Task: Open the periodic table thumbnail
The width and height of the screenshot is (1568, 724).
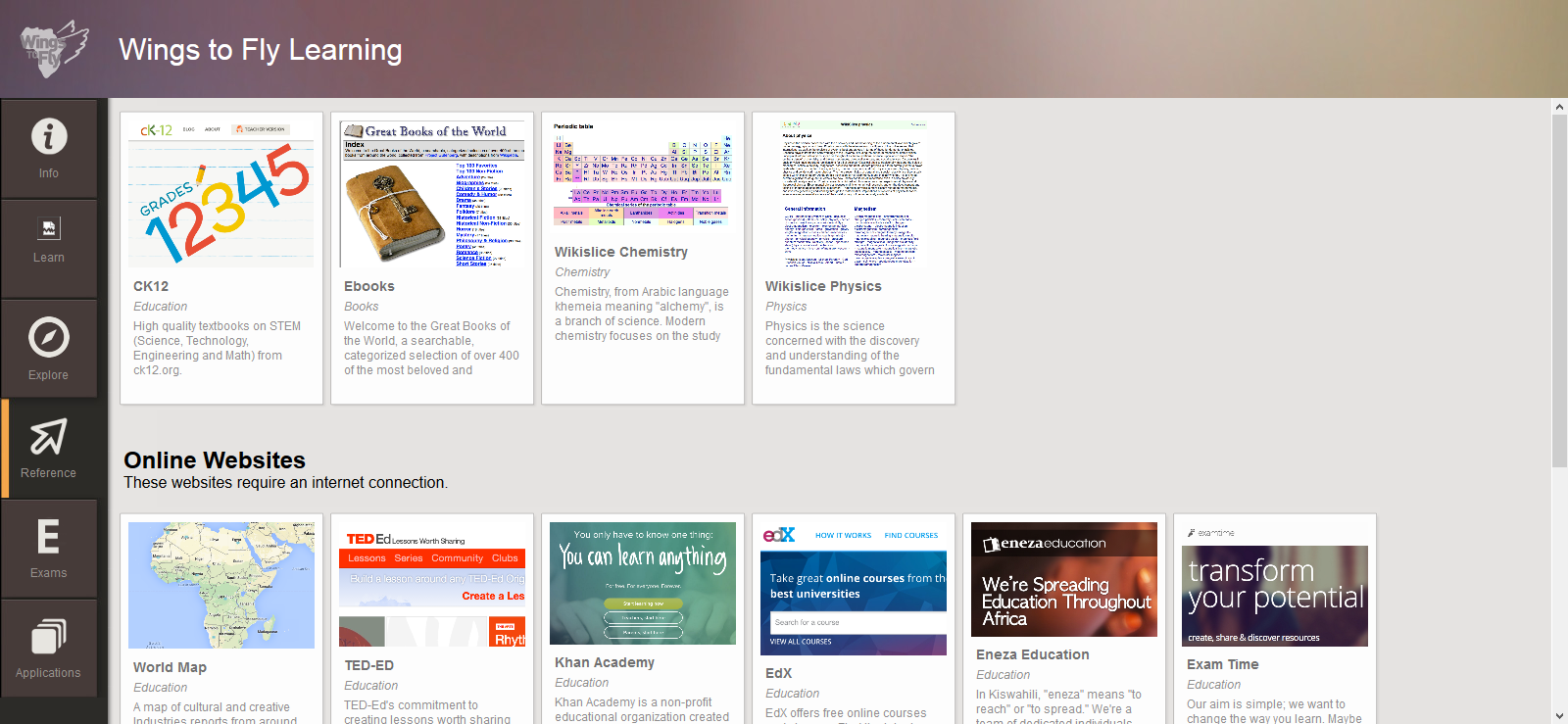Action: (x=643, y=176)
